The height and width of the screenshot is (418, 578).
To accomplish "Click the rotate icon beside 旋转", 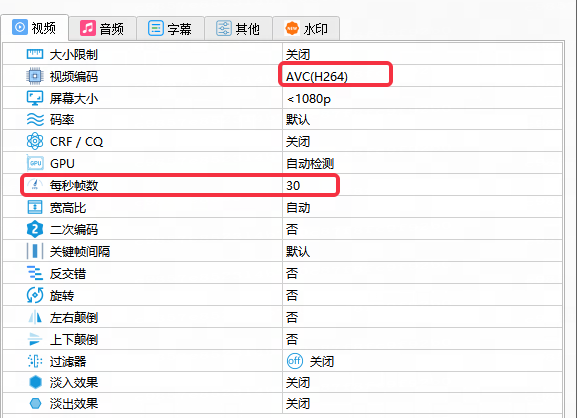I will (x=35, y=295).
